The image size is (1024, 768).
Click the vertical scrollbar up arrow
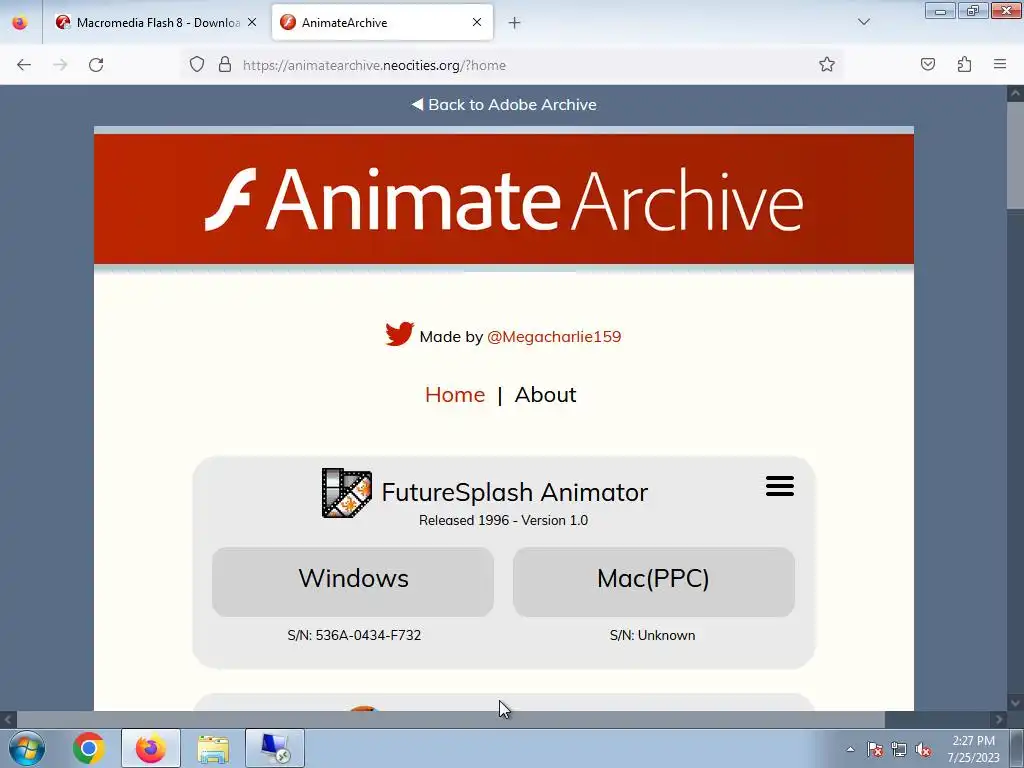pyautogui.click(x=1015, y=93)
